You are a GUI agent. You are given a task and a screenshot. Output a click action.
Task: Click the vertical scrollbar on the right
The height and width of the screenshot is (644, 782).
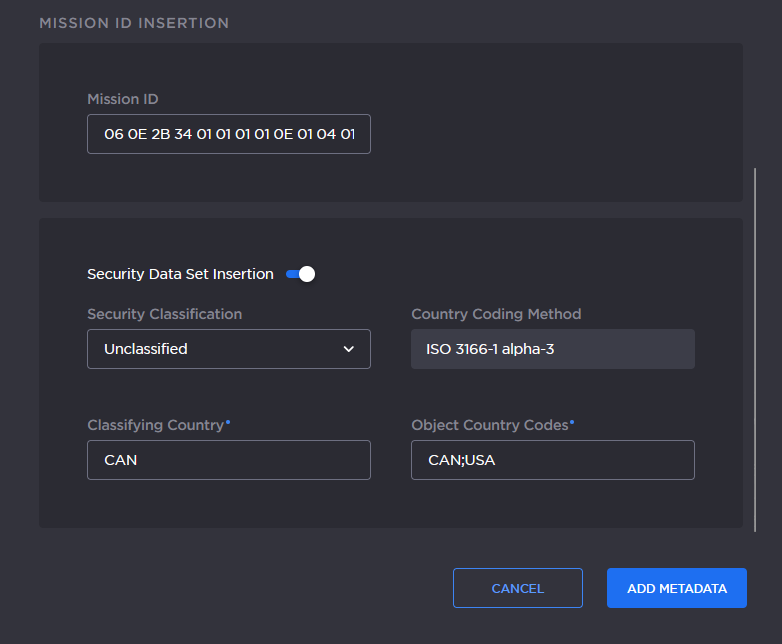[x=756, y=348]
